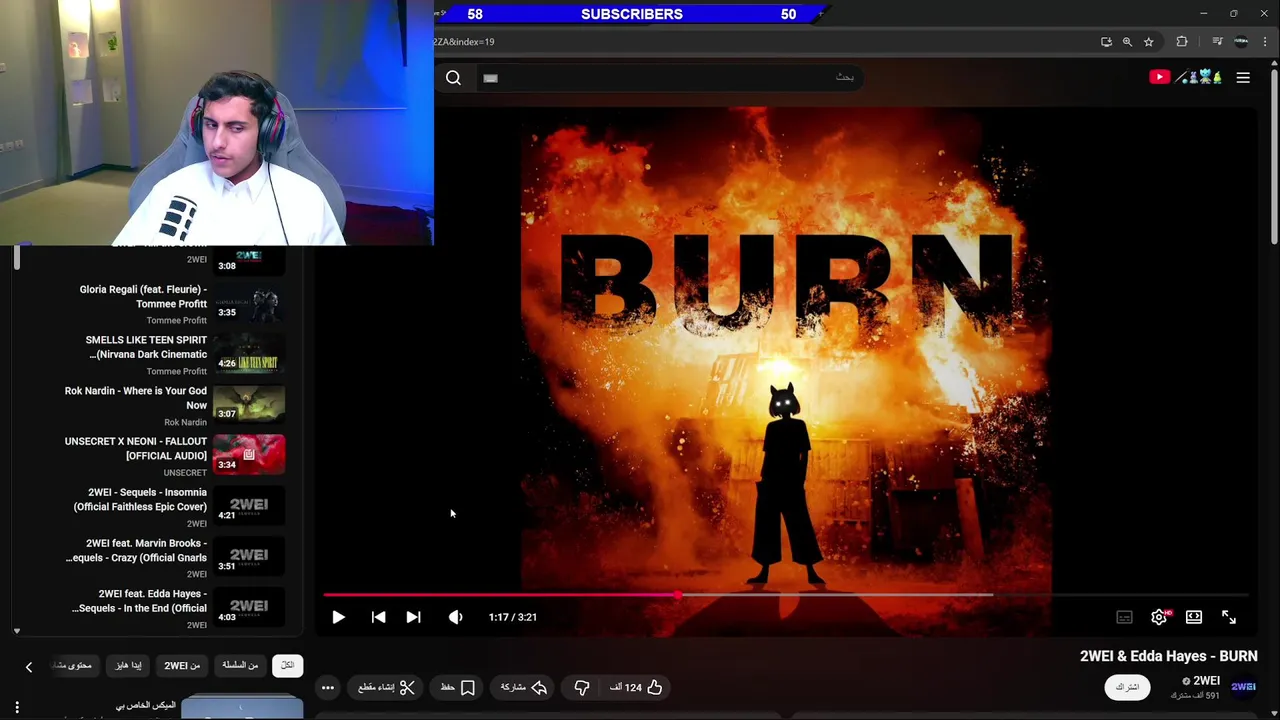
Task: Like the video with thumbs up
Action: click(x=636, y=687)
